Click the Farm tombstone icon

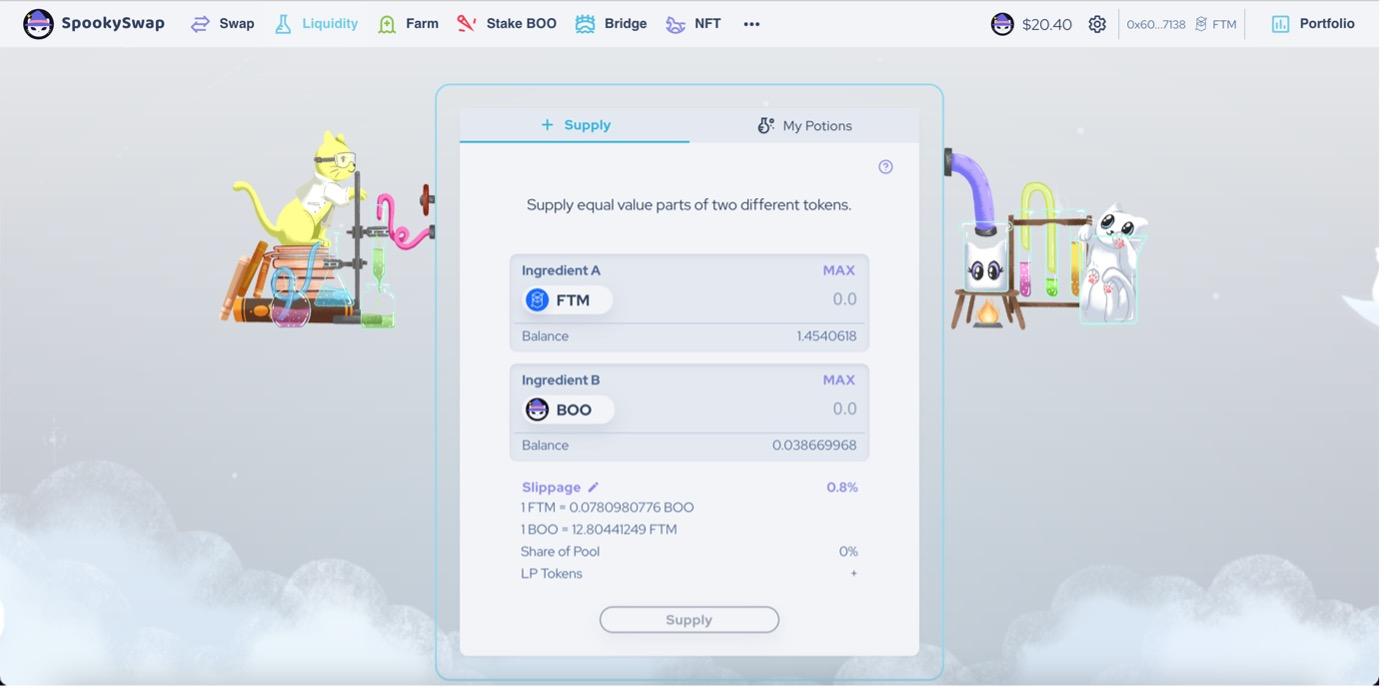coord(387,24)
